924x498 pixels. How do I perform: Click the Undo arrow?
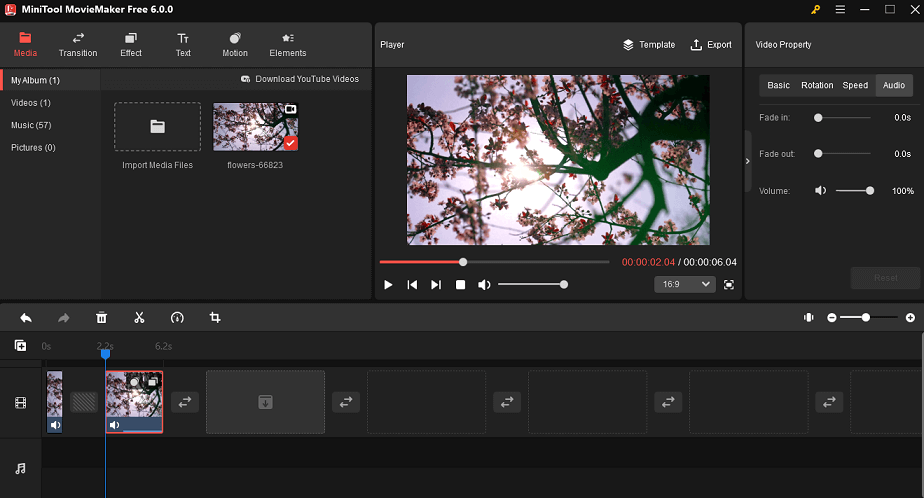(x=26, y=318)
